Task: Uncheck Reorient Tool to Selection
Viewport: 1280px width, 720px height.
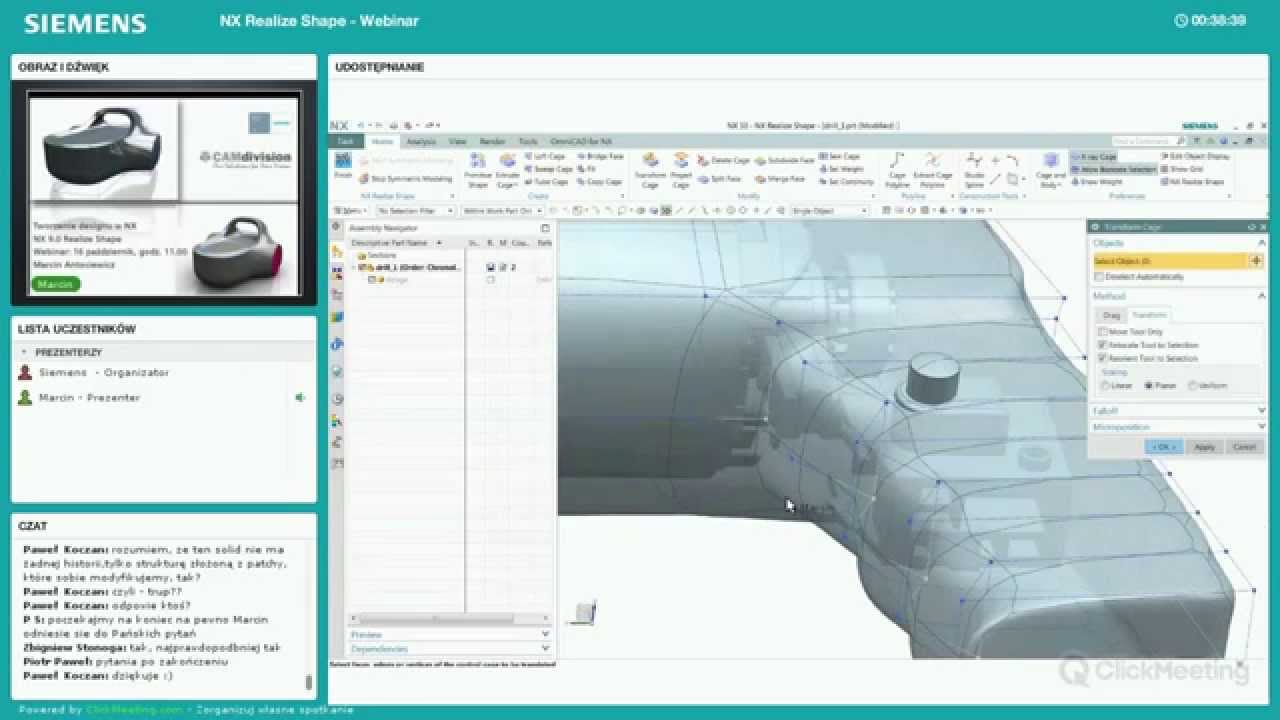Action: (x=1103, y=358)
